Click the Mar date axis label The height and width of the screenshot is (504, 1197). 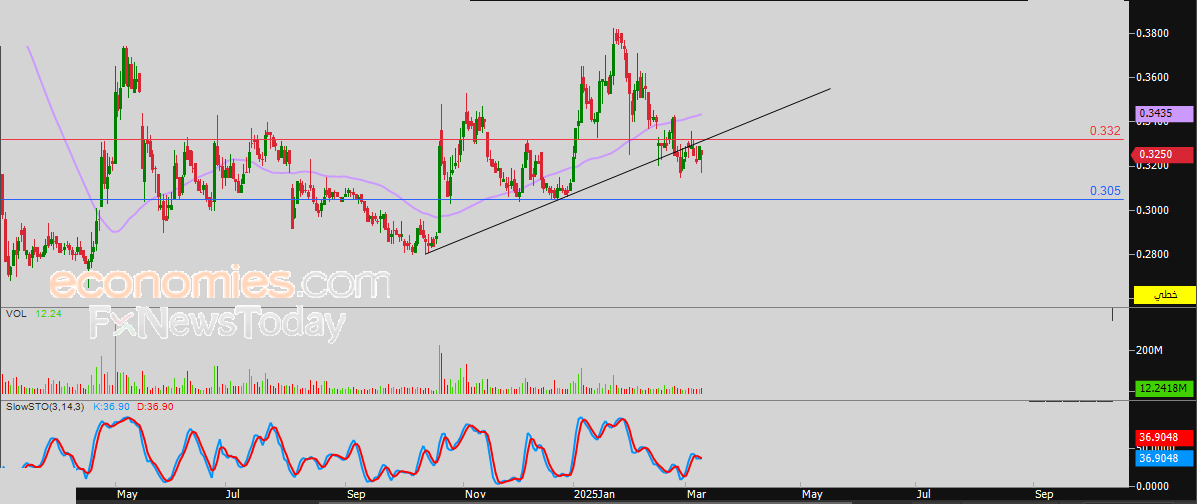tap(695, 495)
